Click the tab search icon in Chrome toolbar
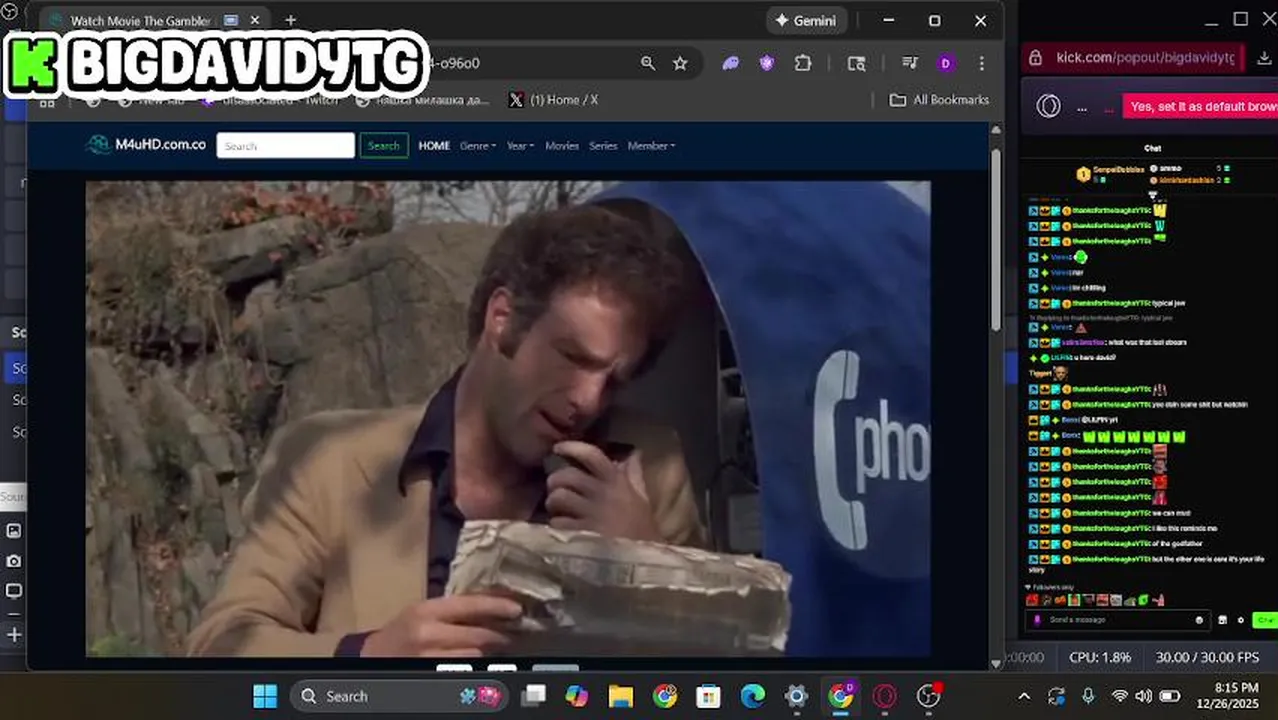This screenshot has height=720, width=1278. pyautogui.click(x=857, y=63)
